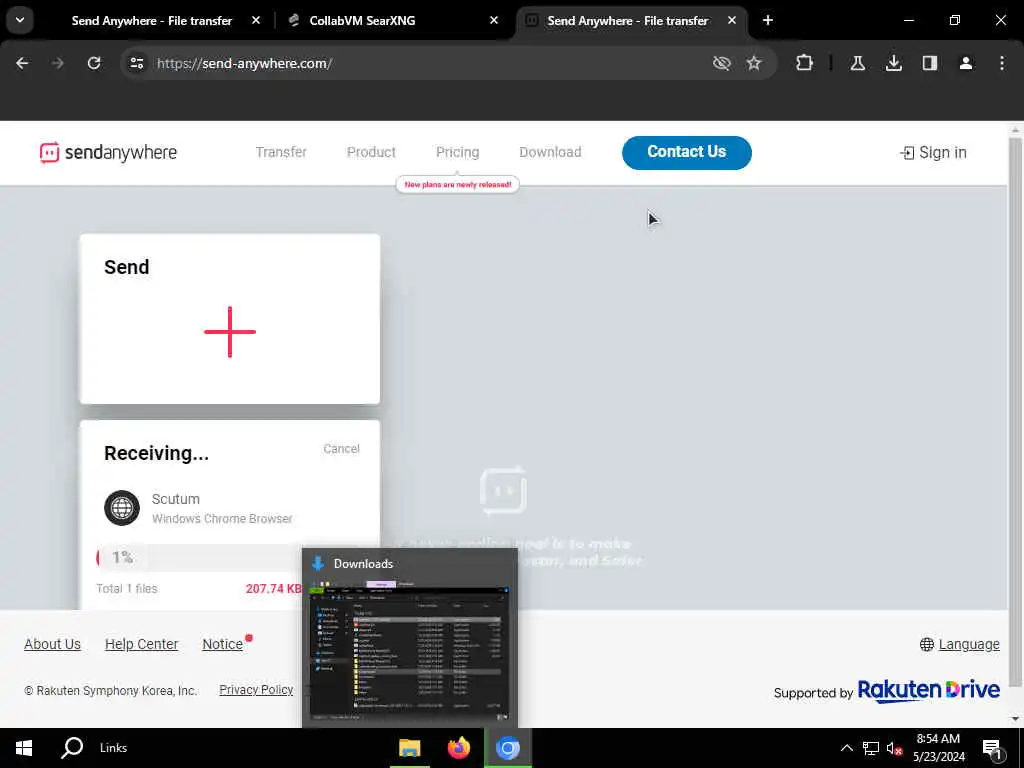The width and height of the screenshot is (1024, 768).
Task: Click the 1% transfer progress bar
Action: click(199, 558)
